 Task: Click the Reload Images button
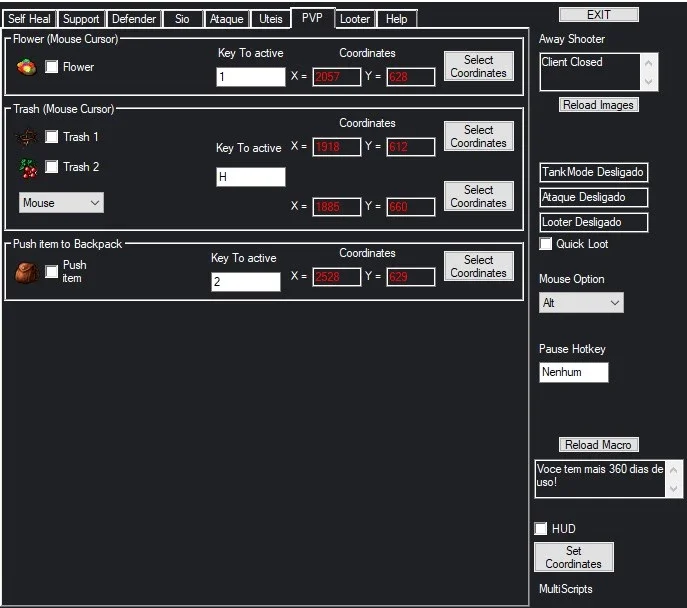pyautogui.click(x=598, y=105)
